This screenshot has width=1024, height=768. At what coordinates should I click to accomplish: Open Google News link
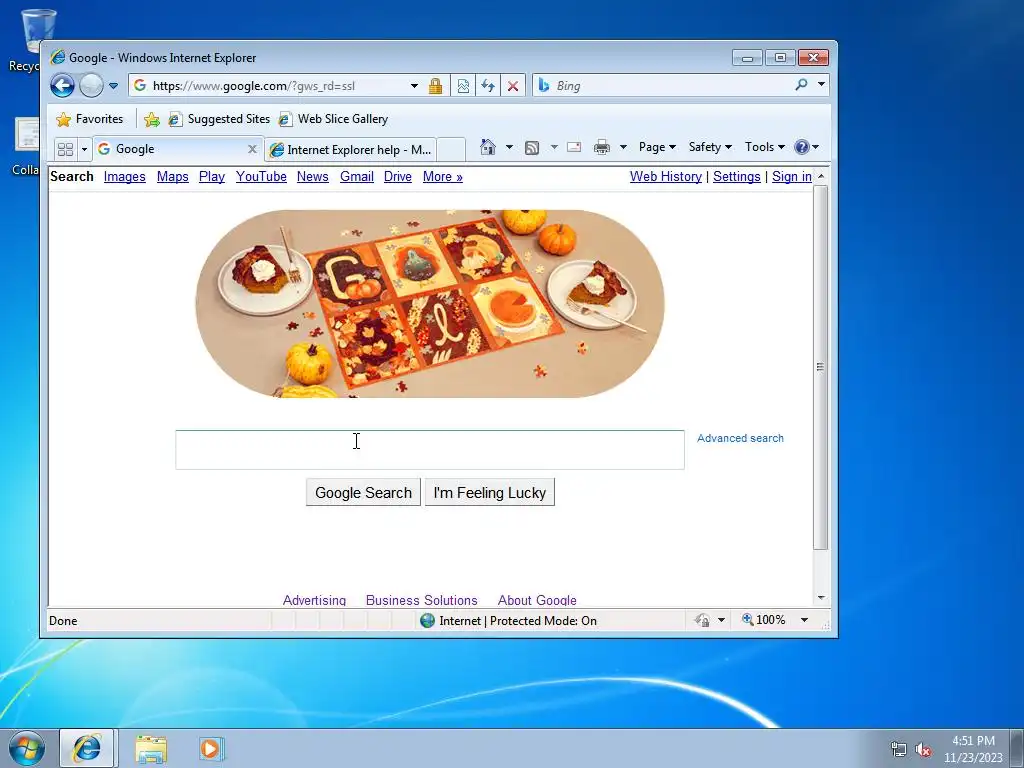[x=313, y=177]
